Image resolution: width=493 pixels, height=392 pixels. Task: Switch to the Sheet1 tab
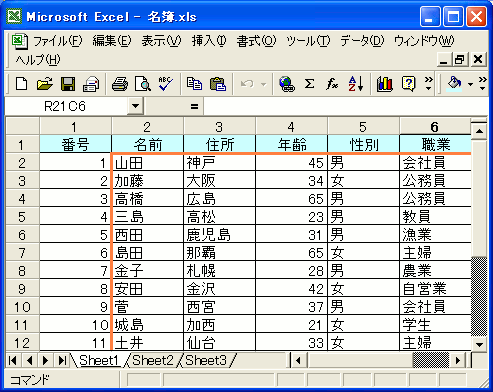[99, 361]
